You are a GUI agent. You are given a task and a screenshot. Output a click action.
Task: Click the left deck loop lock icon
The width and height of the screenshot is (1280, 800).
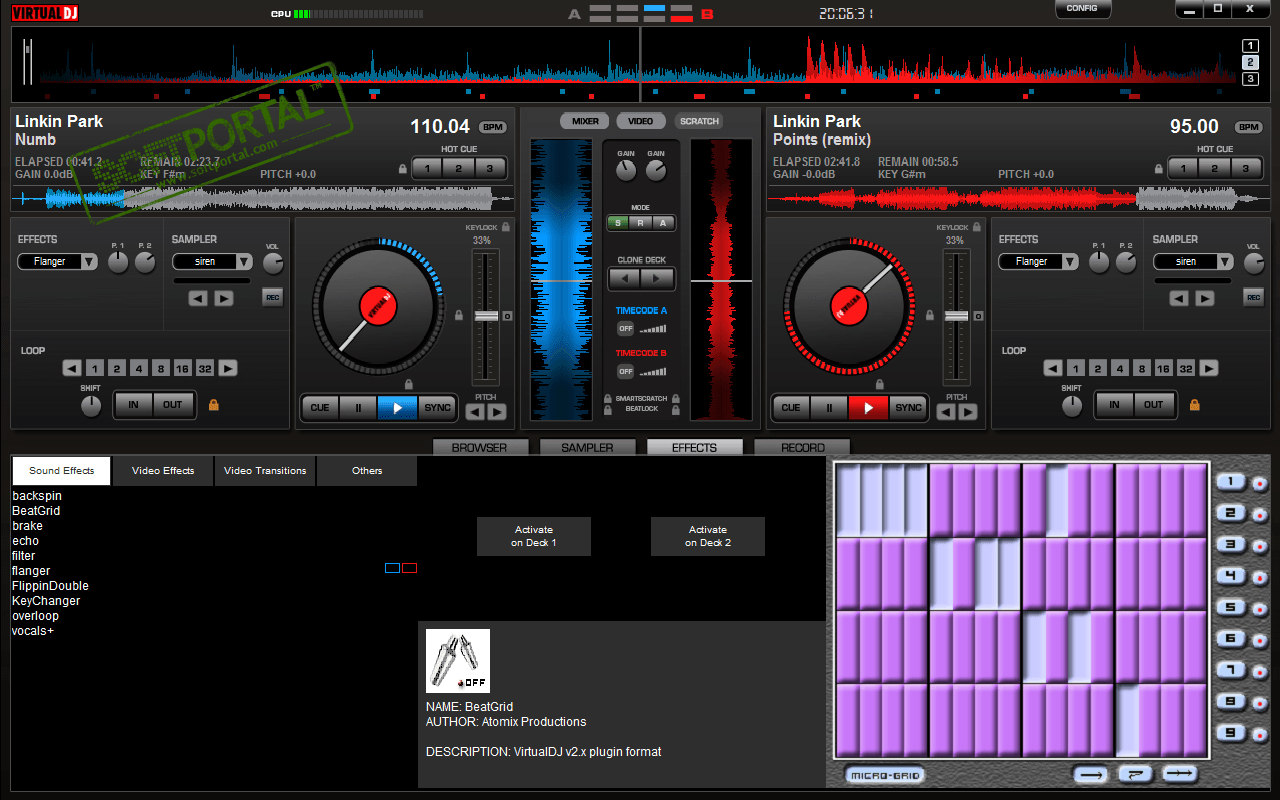point(213,405)
